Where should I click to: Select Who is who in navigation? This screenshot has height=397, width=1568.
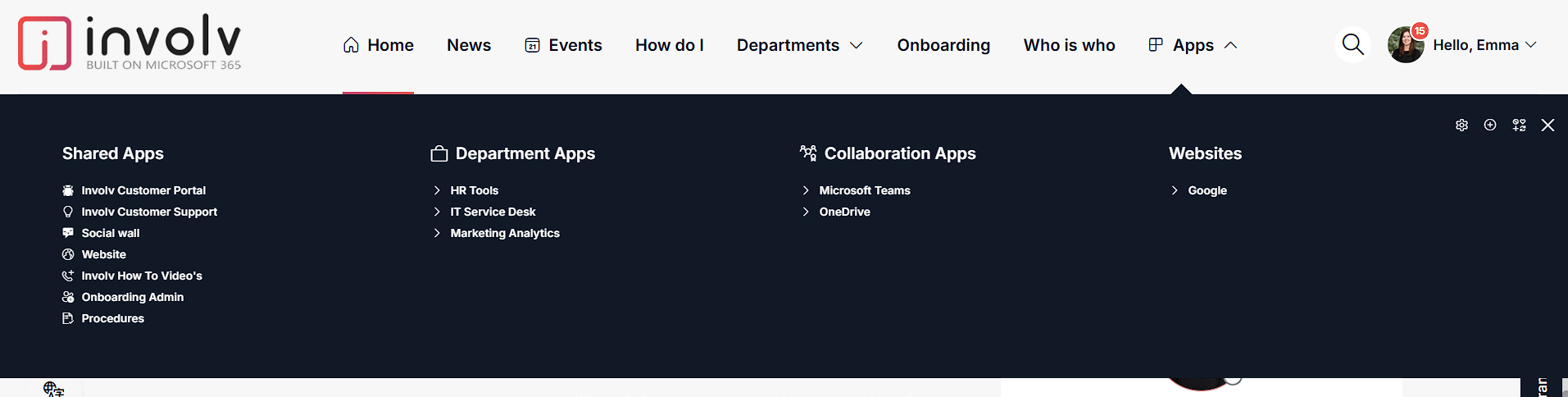coord(1069,45)
